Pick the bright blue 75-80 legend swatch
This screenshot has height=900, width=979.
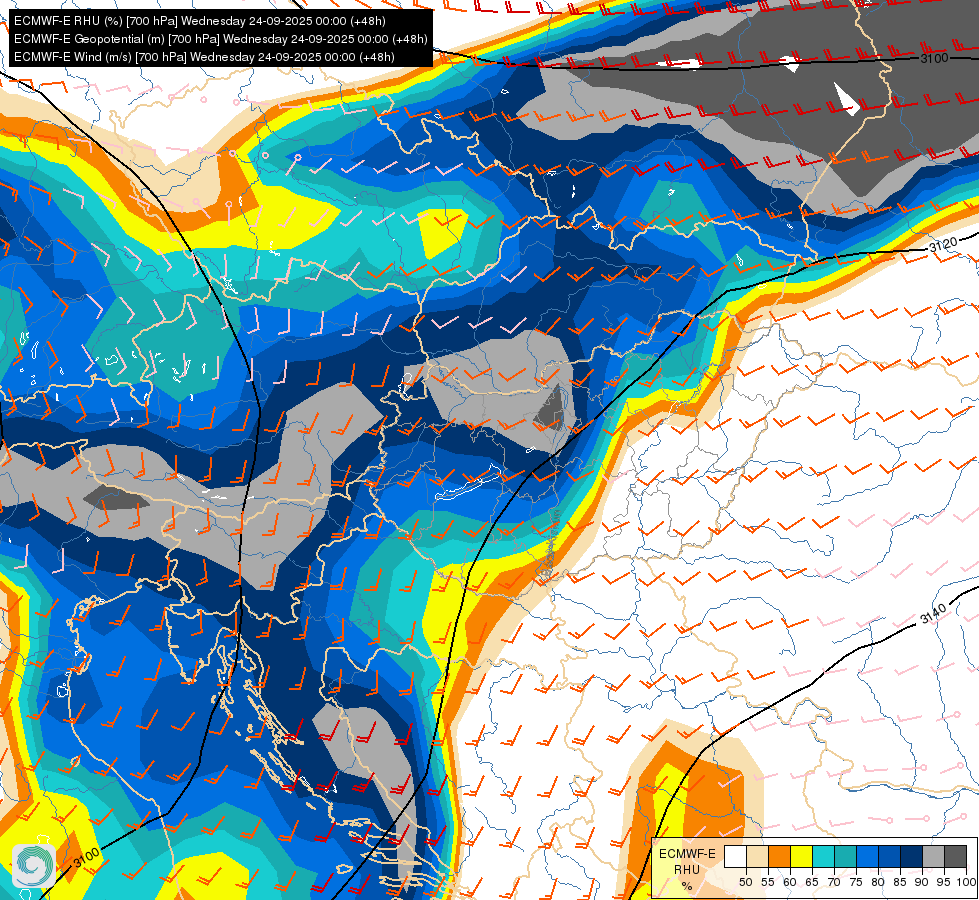[867, 856]
